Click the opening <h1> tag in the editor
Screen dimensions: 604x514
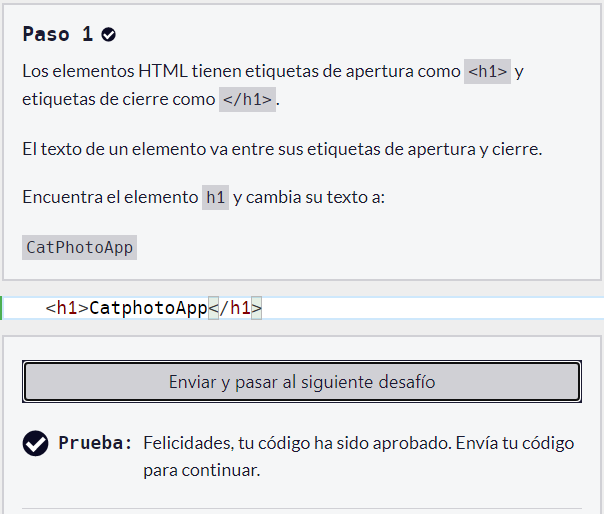point(67,308)
